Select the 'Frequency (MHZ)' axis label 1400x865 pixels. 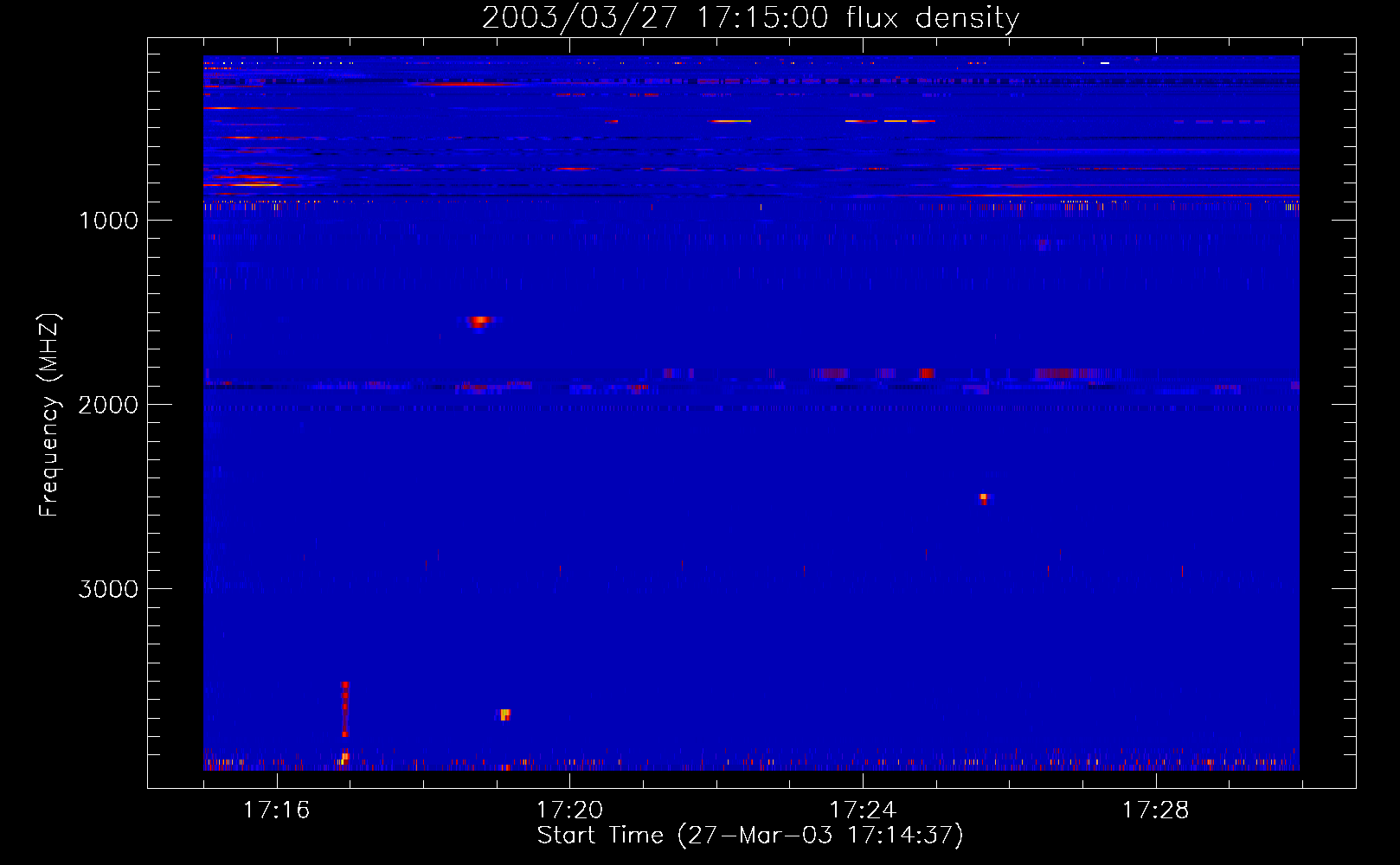click(x=50, y=415)
